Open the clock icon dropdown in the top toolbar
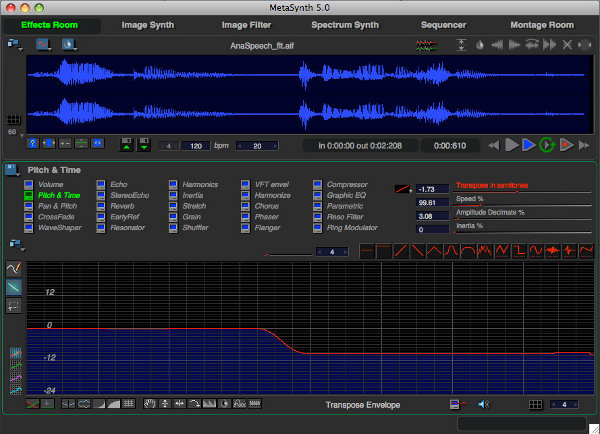 pyautogui.click(x=69, y=45)
